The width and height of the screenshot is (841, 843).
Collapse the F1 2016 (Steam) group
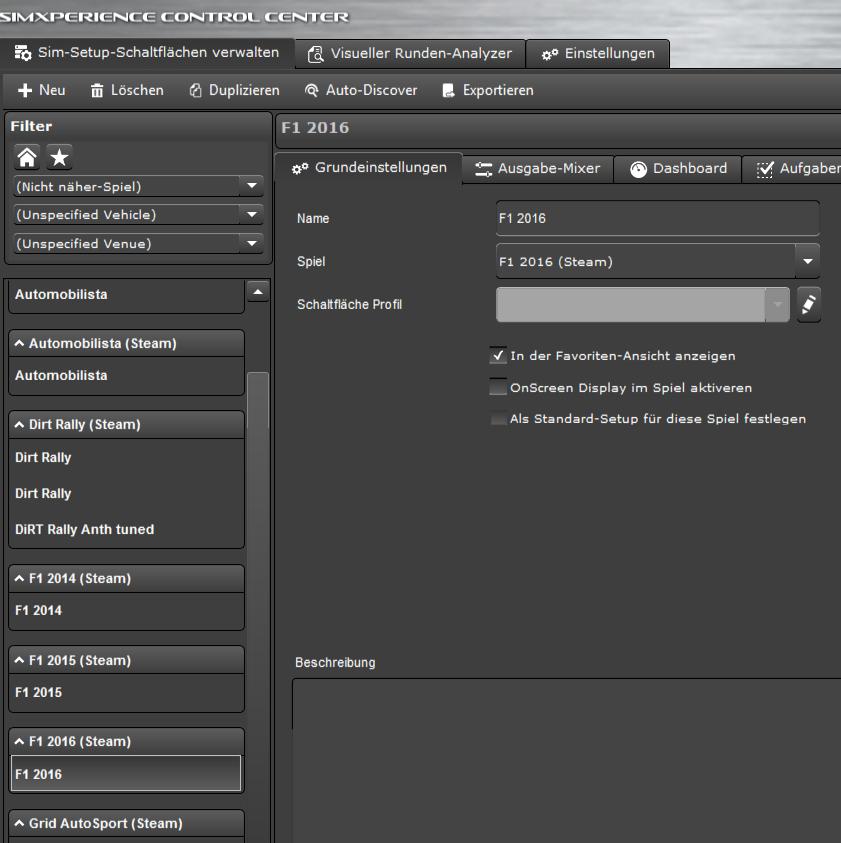(x=19, y=741)
